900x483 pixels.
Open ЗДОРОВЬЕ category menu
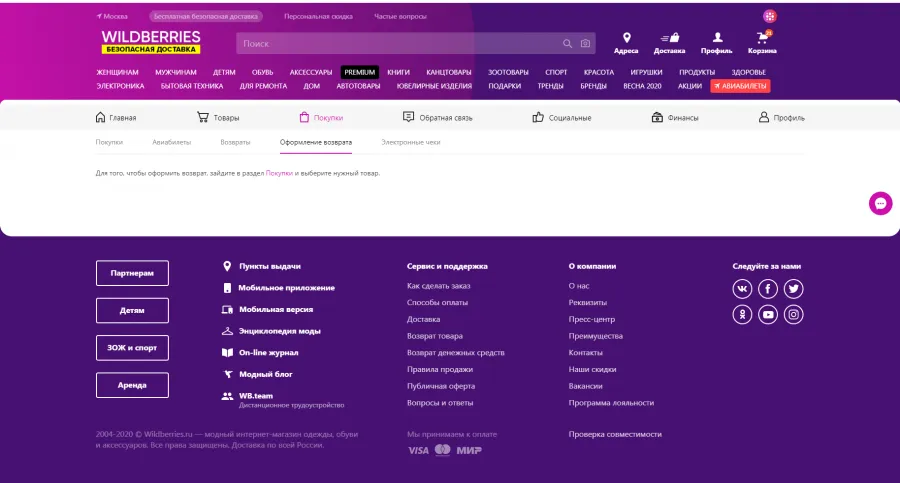[748, 72]
